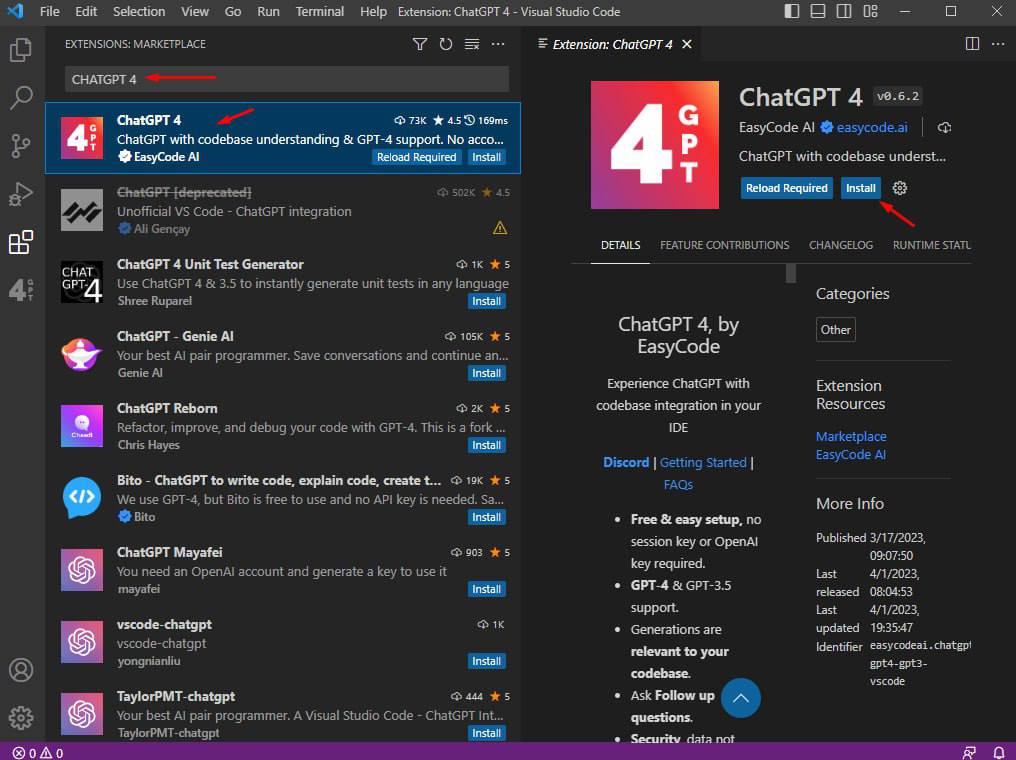Install ChatGPT Reborn extension
Screen dimensions: 1016x760
486,445
